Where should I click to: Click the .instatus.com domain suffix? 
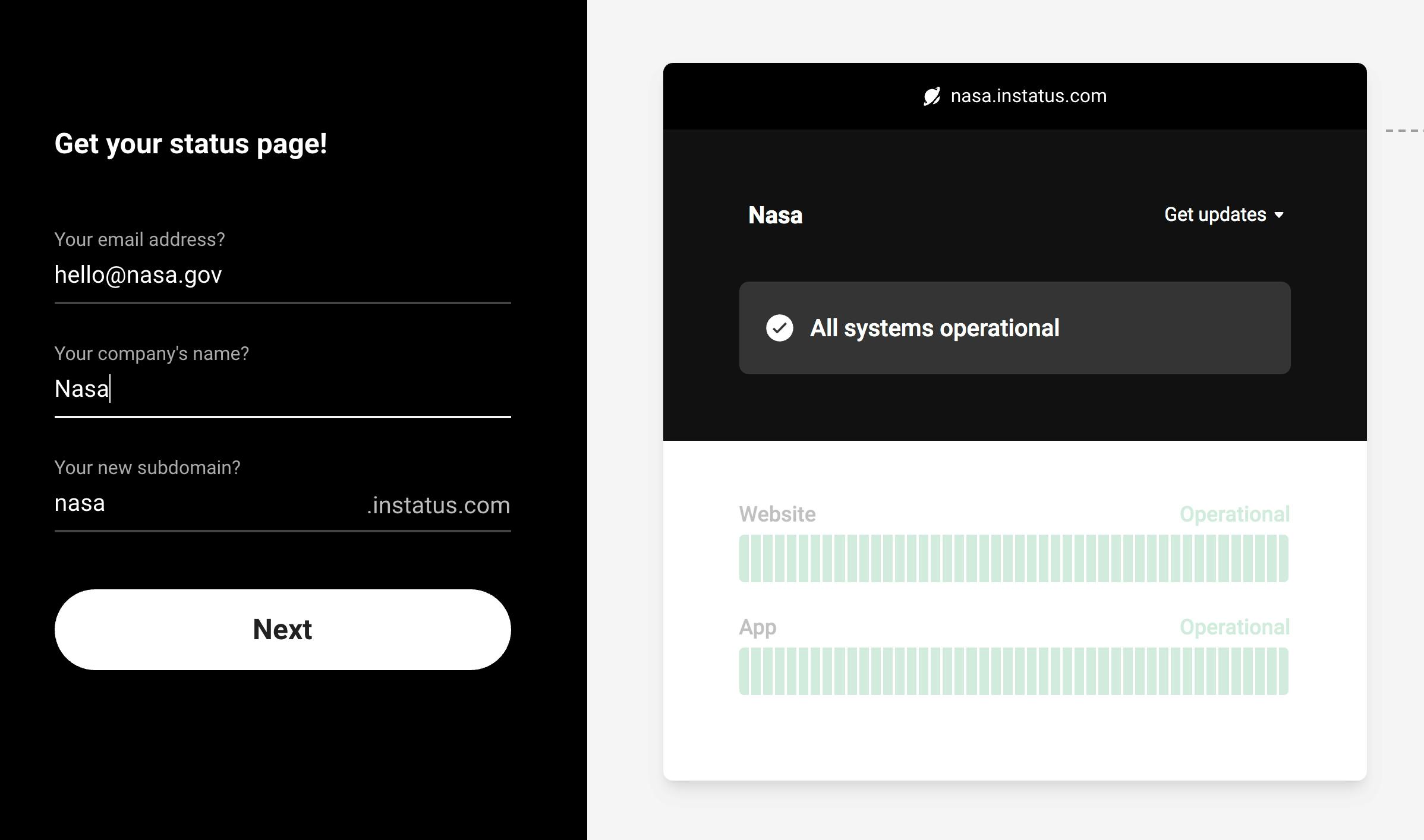(x=439, y=505)
